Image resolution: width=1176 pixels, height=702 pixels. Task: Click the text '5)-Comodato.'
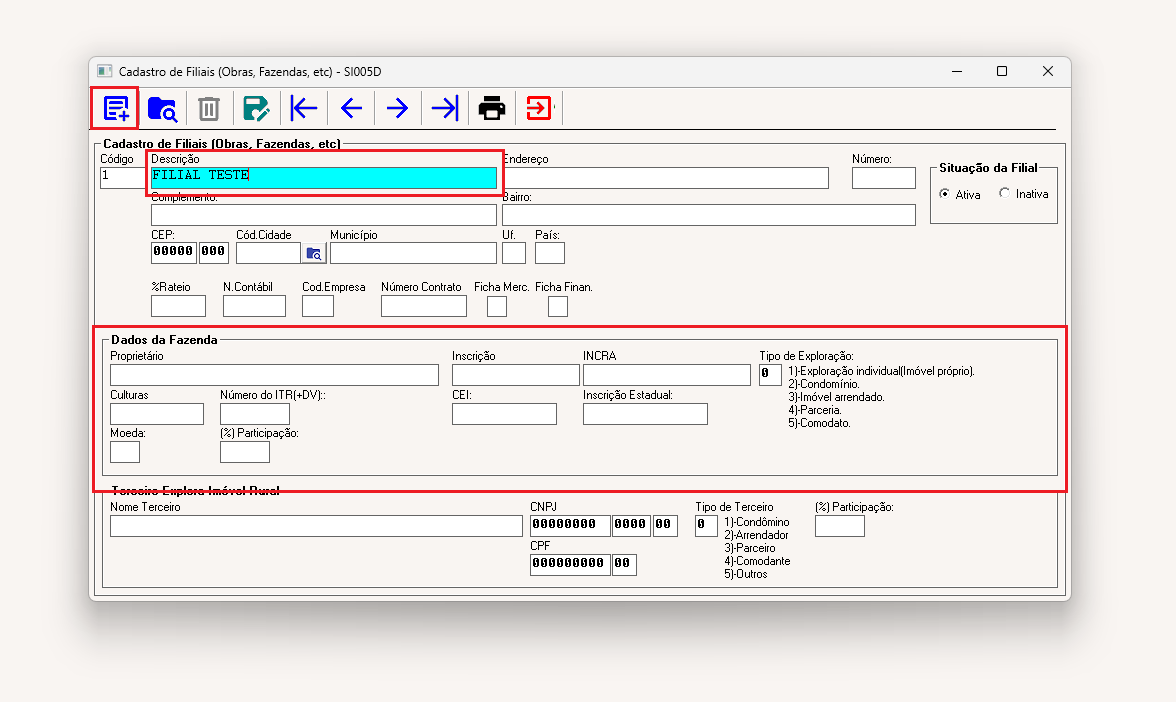pos(819,423)
